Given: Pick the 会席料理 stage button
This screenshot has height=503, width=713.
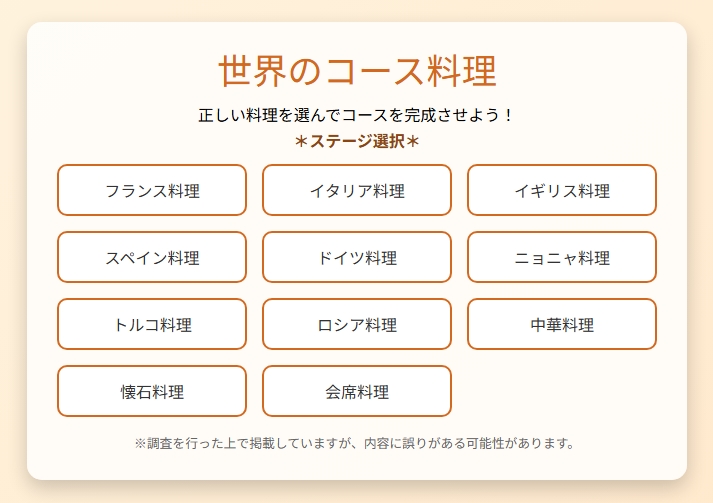Looking at the screenshot, I should click(x=357, y=391).
